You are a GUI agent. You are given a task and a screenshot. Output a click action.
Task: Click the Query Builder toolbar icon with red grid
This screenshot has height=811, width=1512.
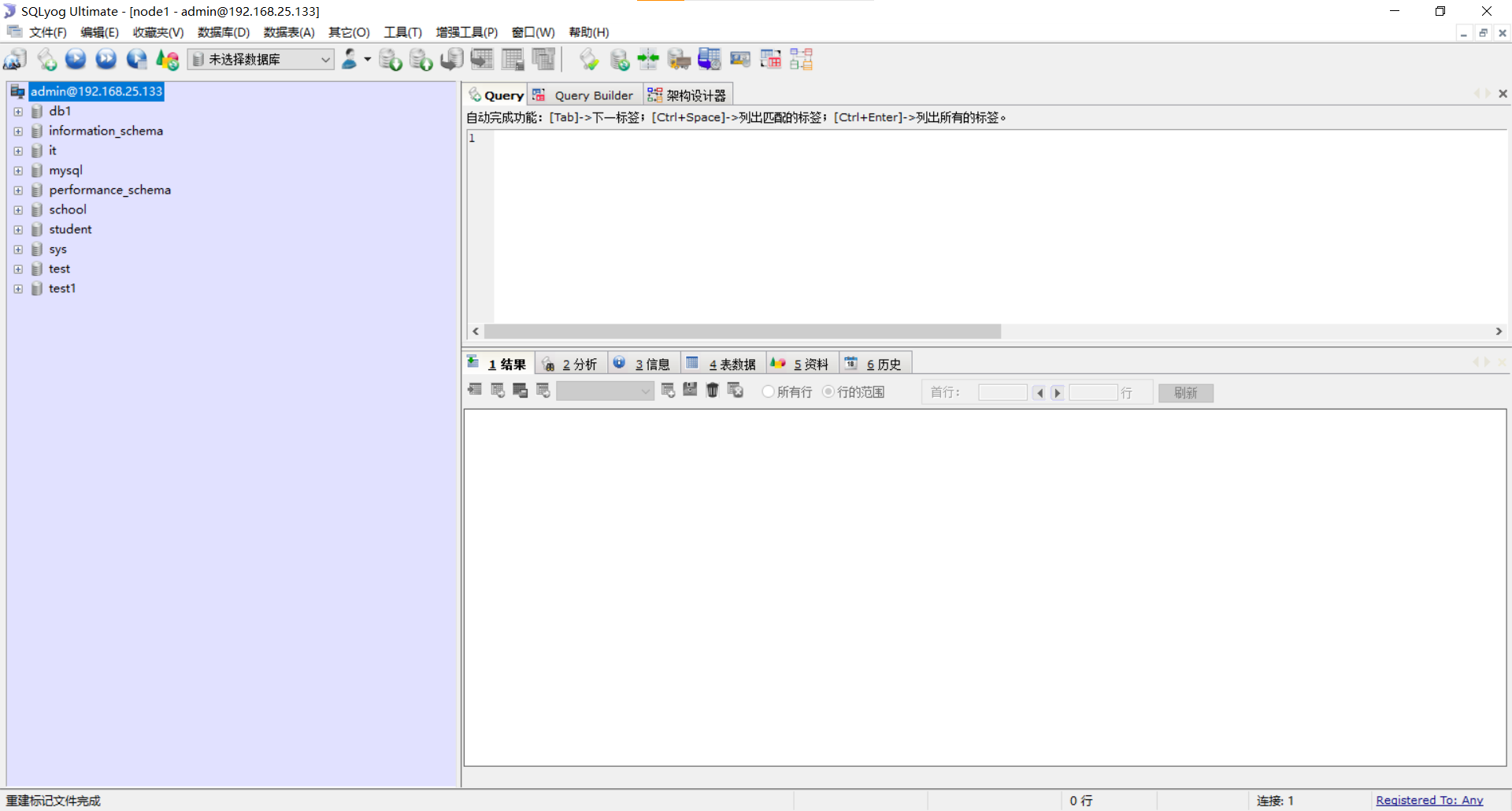pyautogui.click(x=771, y=59)
